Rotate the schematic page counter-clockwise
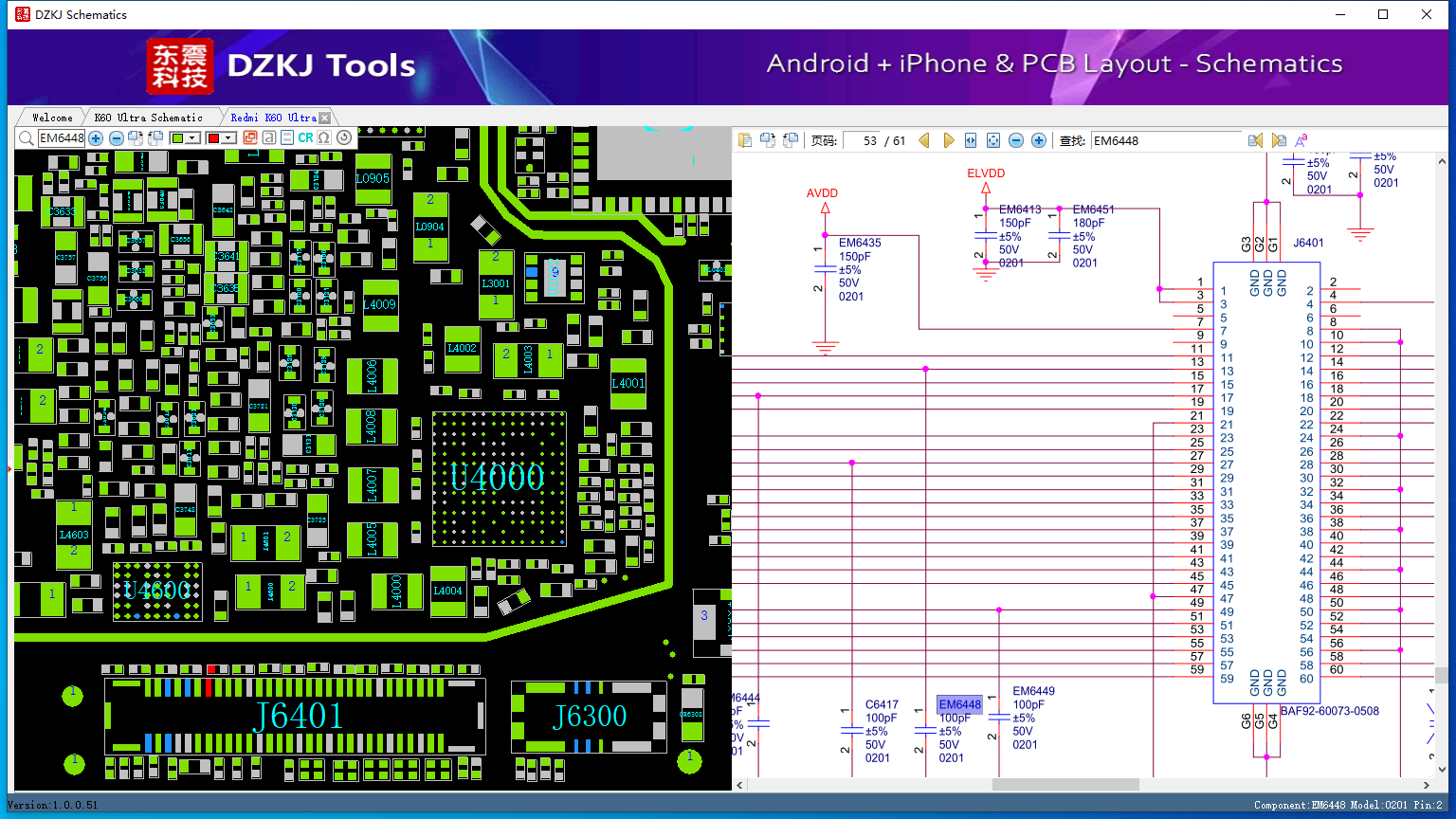Image resolution: width=1456 pixels, height=819 pixels. pos(791,140)
